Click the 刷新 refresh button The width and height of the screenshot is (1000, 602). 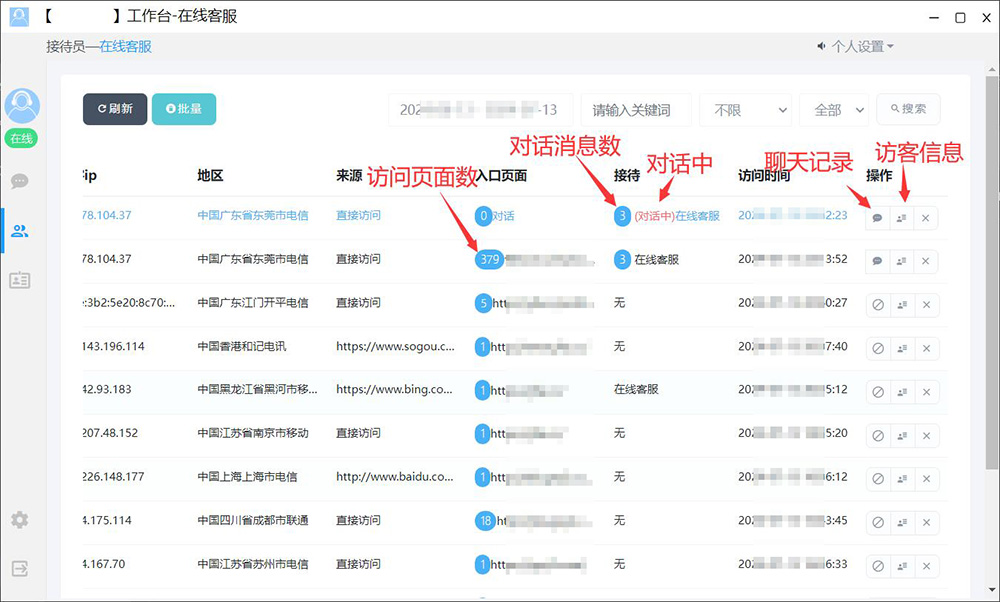pyautogui.click(x=115, y=109)
